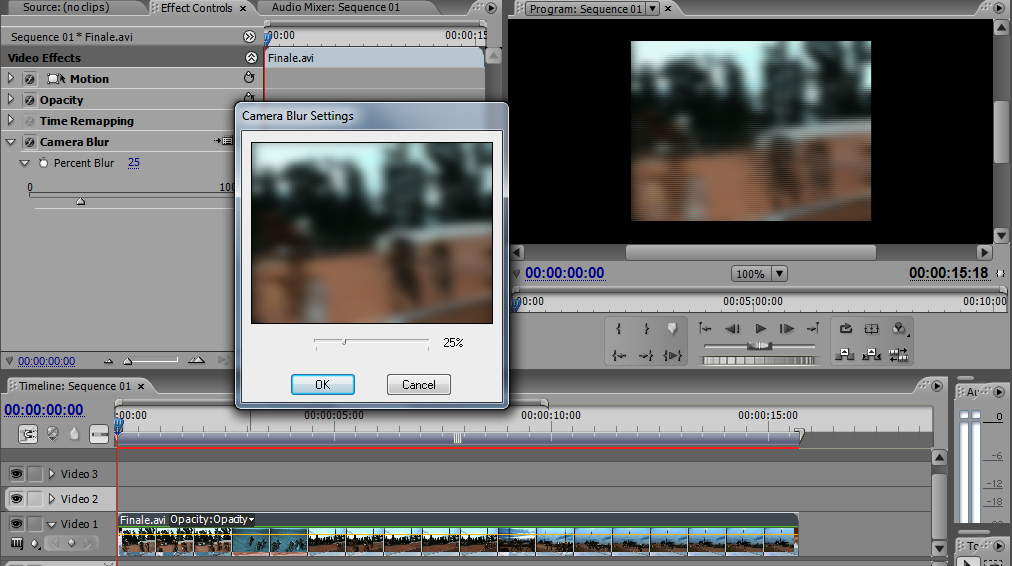The width and height of the screenshot is (1012, 566).
Task: Go to previous edit point
Action: 705,328
